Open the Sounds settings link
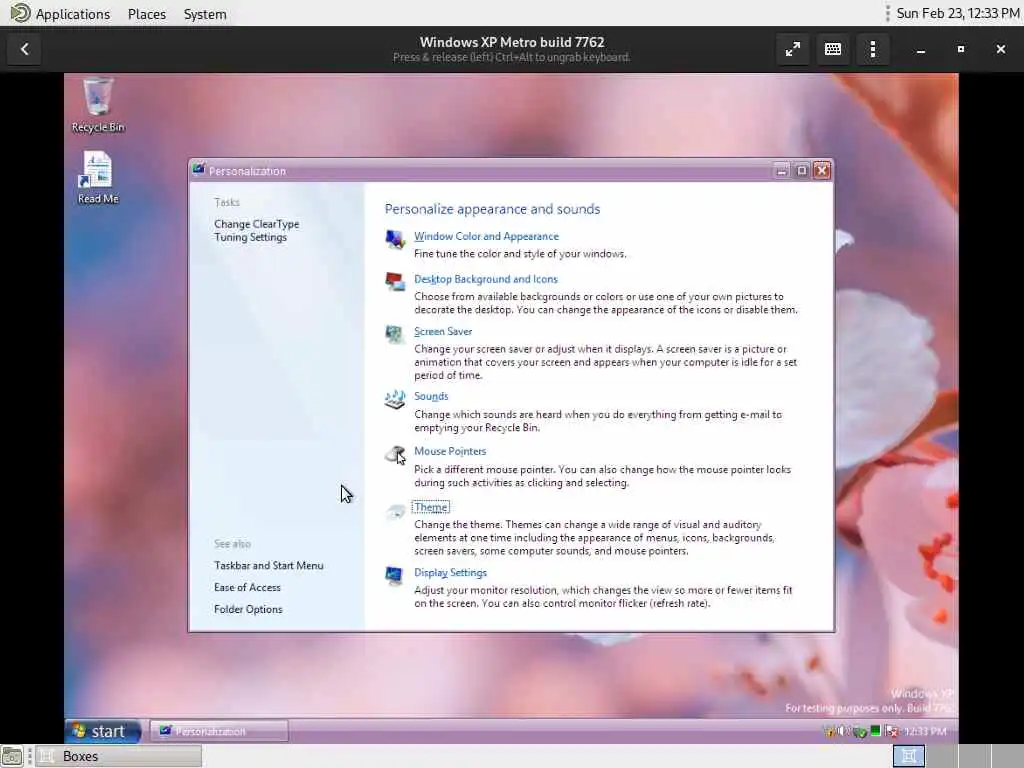Viewport: 1024px width, 768px height. (x=431, y=396)
